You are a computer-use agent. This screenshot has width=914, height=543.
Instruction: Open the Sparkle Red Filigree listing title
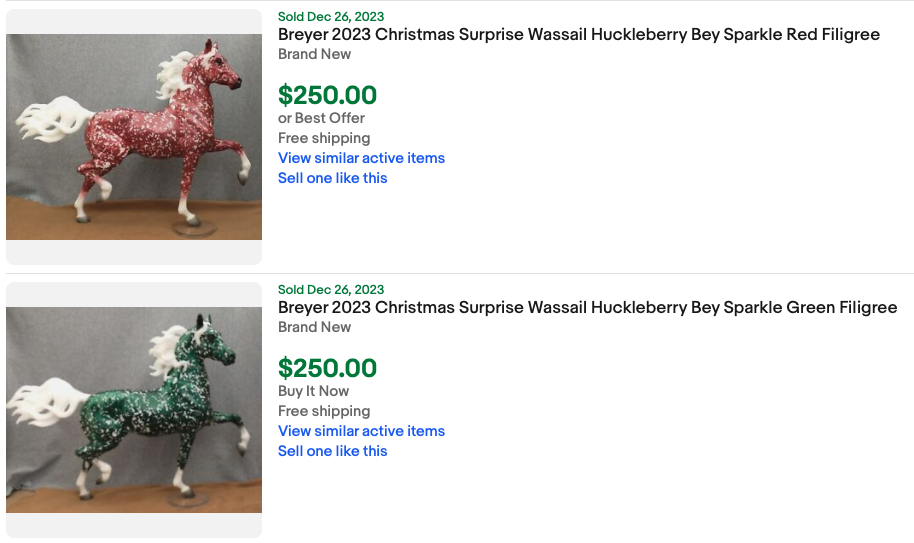(x=578, y=35)
